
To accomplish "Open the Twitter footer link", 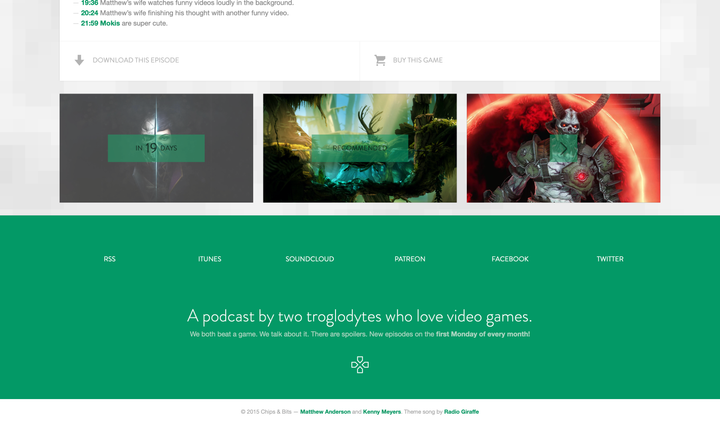I will pyautogui.click(x=610, y=259).
